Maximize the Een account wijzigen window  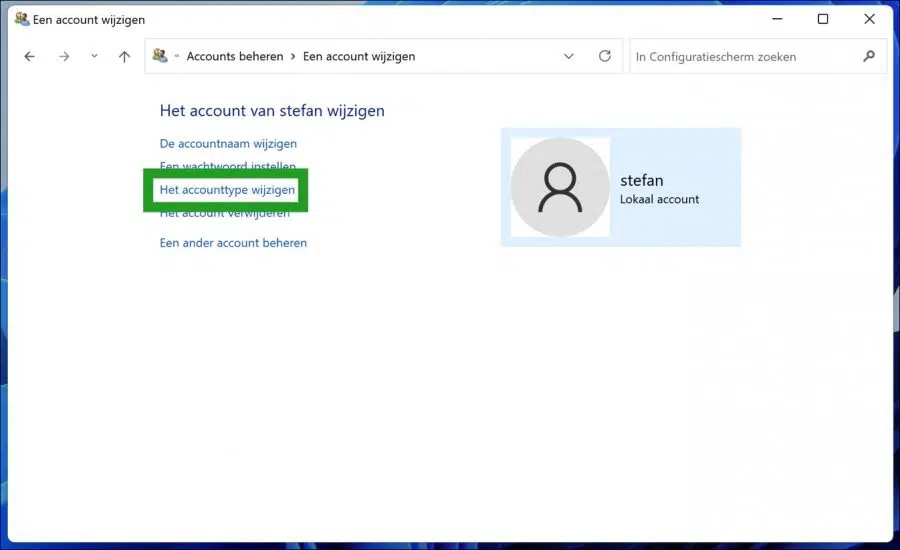823,19
